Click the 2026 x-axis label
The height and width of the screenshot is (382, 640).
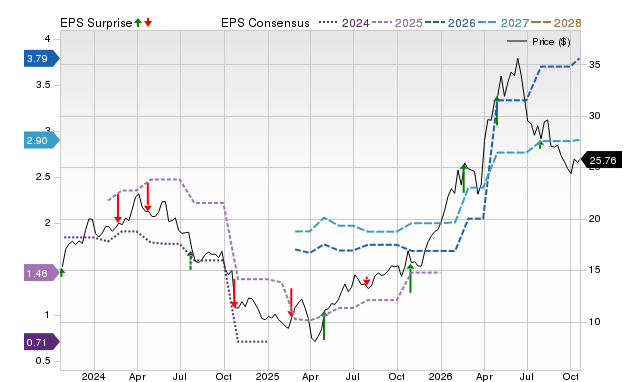pyautogui.click(x=441, y=376)
